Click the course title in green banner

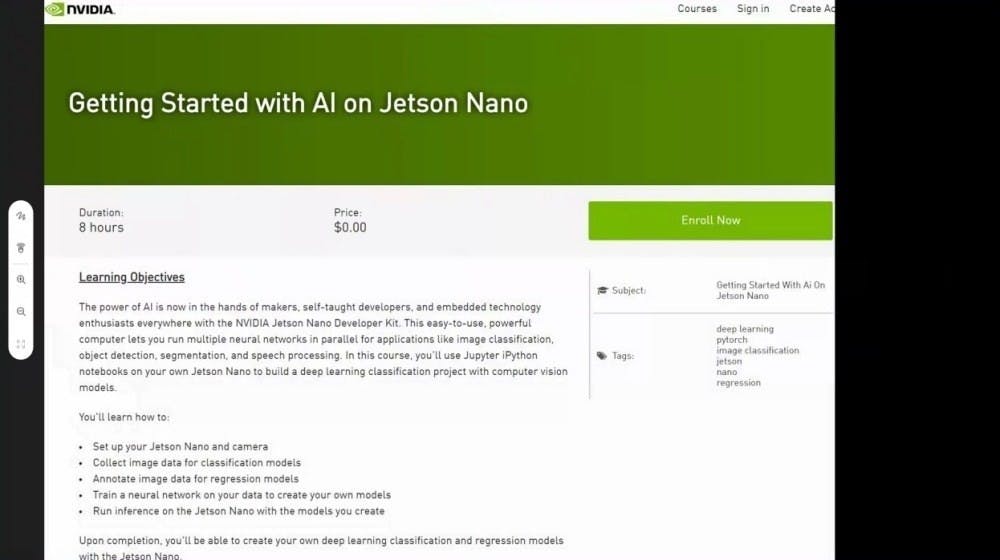pyautogui.click(x=298, y=103)
